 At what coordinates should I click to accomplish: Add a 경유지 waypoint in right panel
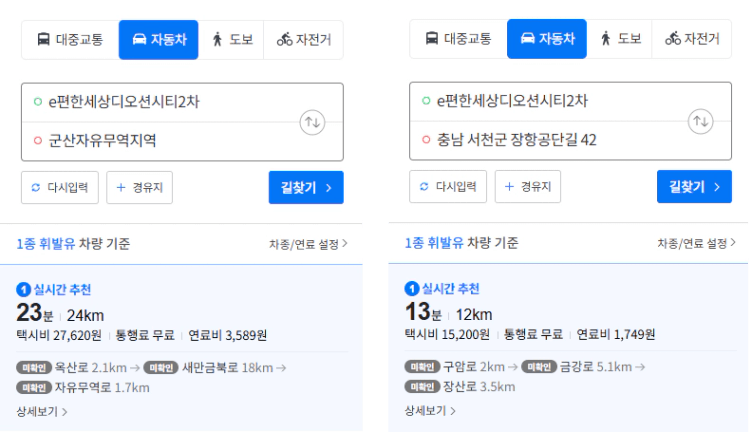pyautogui.click(x=528, y=187)
